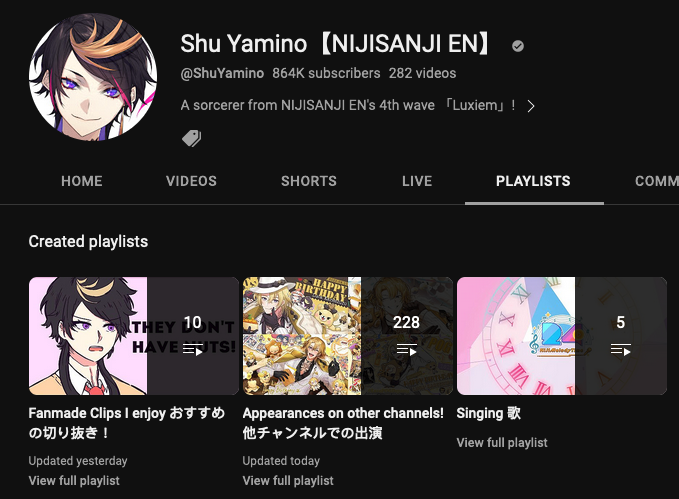Open Shu Yamino's round profile avatar

tap(93, 77)
